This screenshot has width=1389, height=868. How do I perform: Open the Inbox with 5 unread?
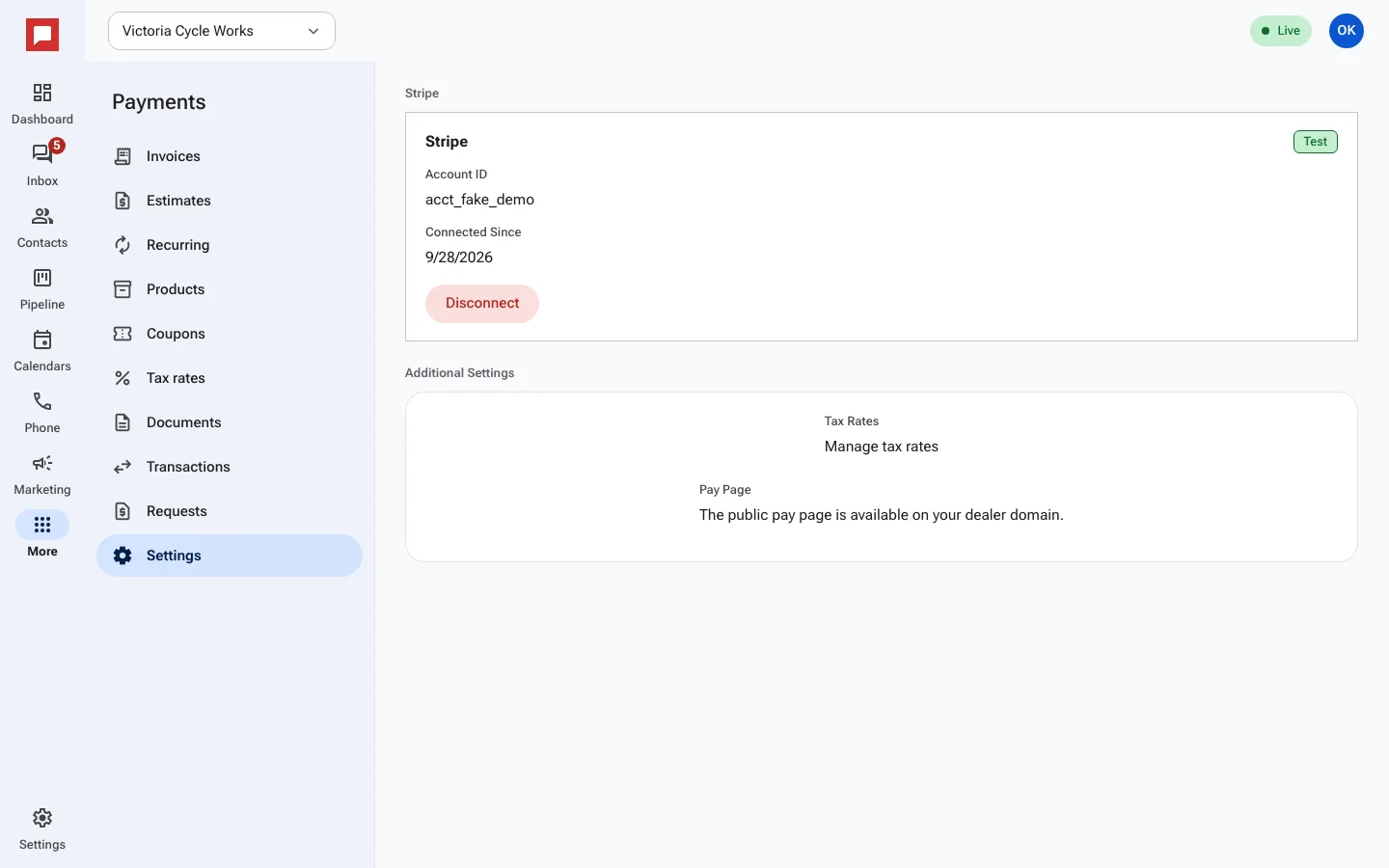pos(42,154)
